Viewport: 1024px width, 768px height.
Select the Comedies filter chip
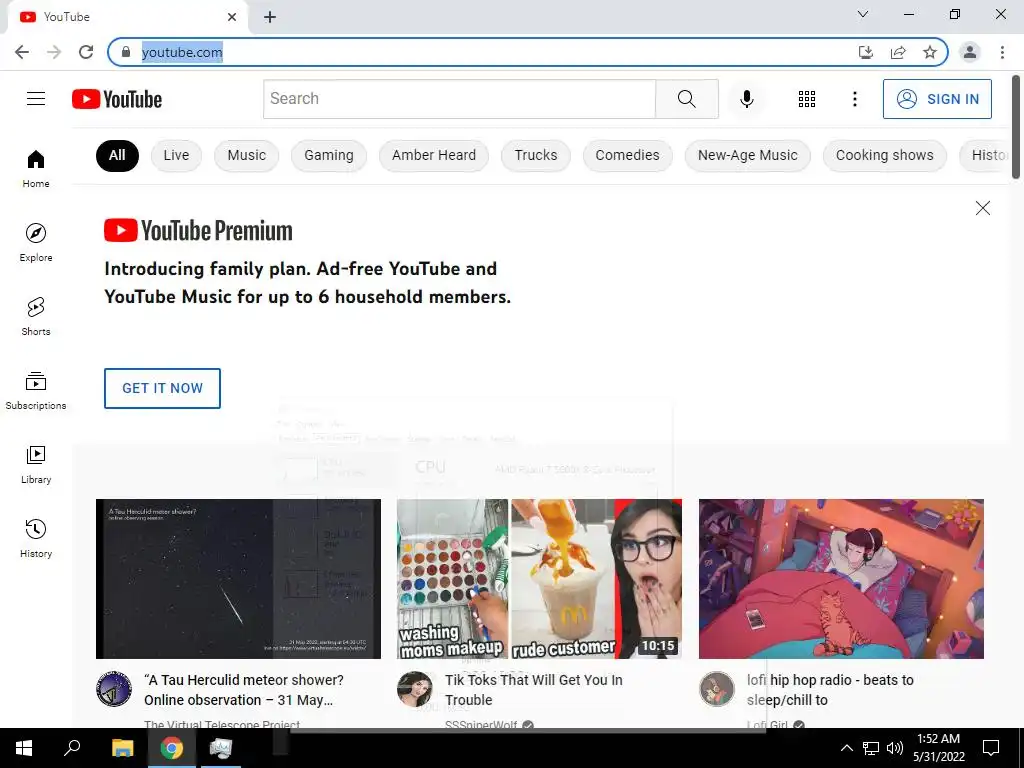[627, 155]
